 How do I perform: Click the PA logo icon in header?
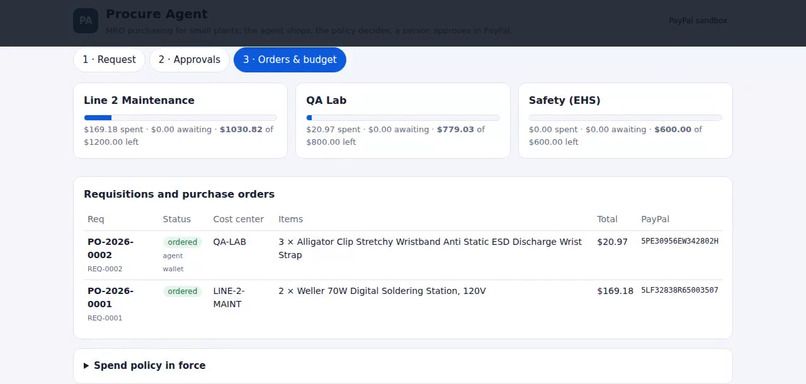[x=85, y=21]
